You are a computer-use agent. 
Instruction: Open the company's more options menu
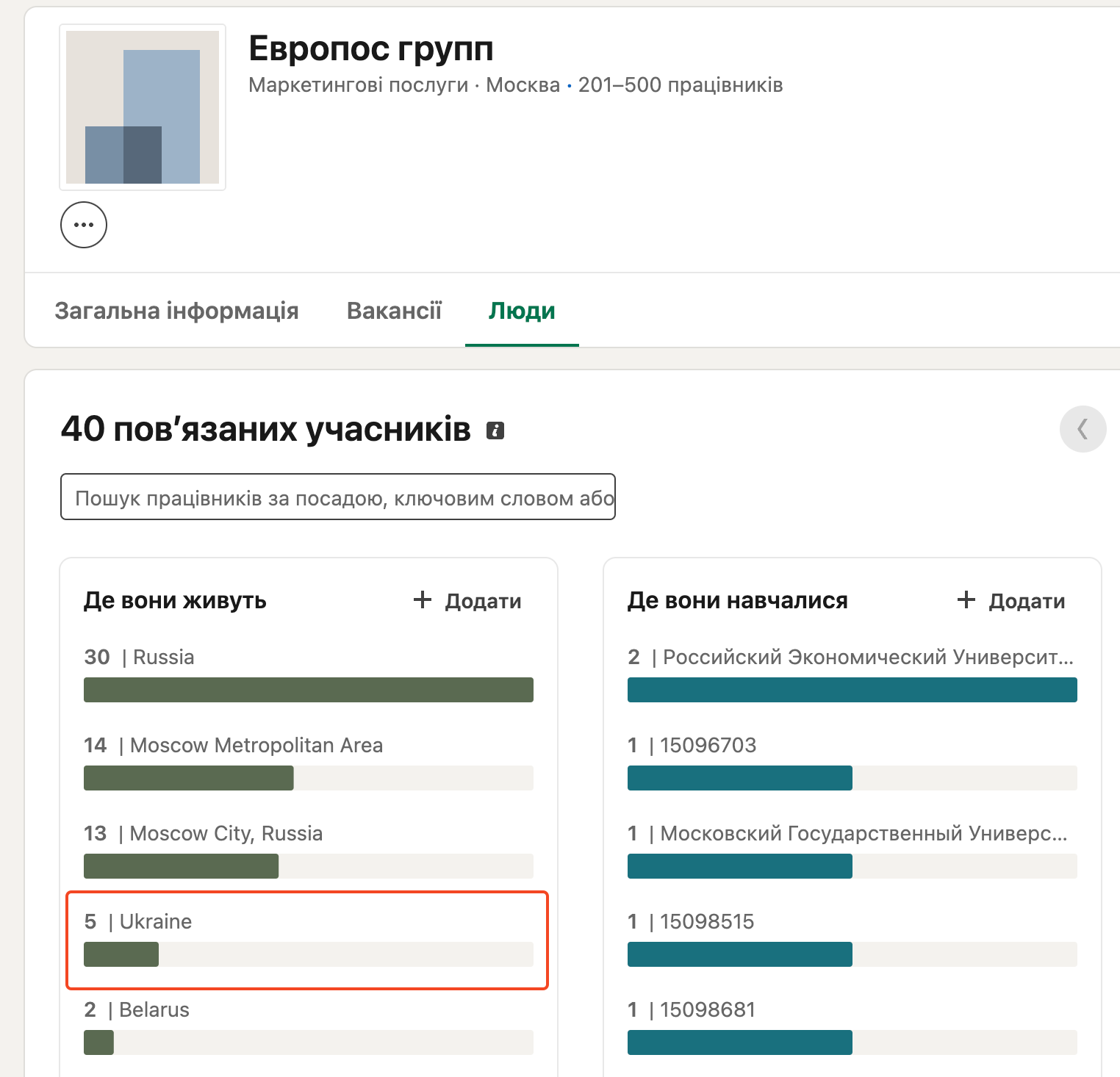(83, 225)
